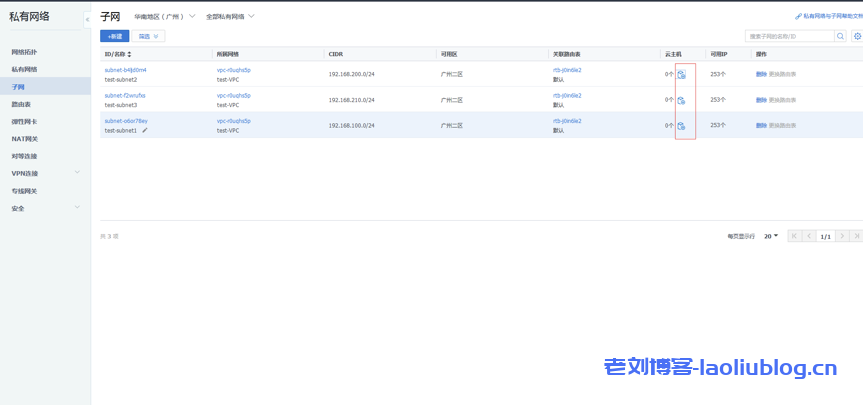Jump to the first page of results

794,236
